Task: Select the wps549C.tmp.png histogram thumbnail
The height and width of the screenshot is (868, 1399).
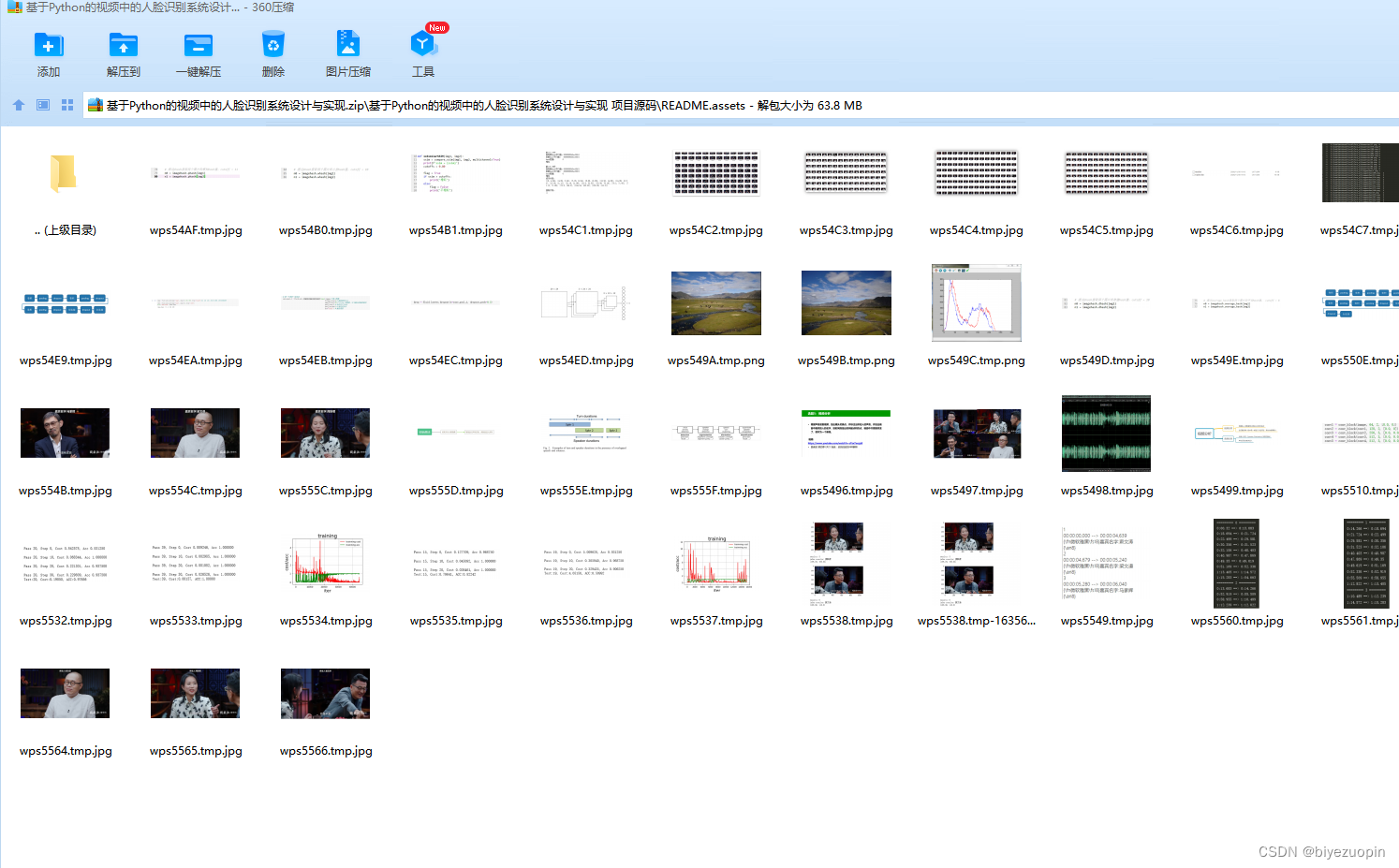Action: 977,302
